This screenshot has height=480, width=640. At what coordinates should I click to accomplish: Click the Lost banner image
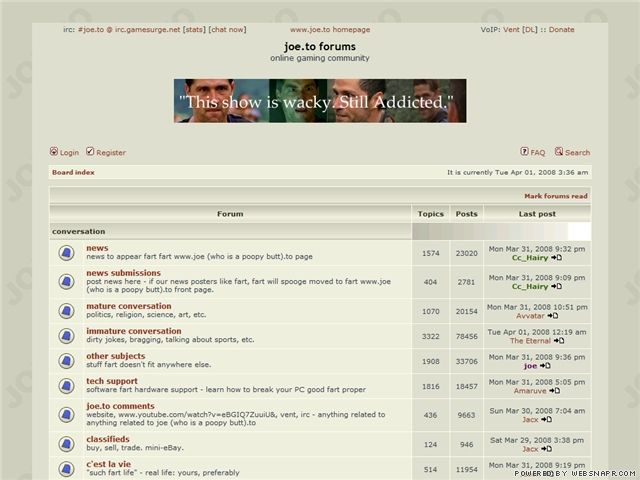(x=320, y=101)
